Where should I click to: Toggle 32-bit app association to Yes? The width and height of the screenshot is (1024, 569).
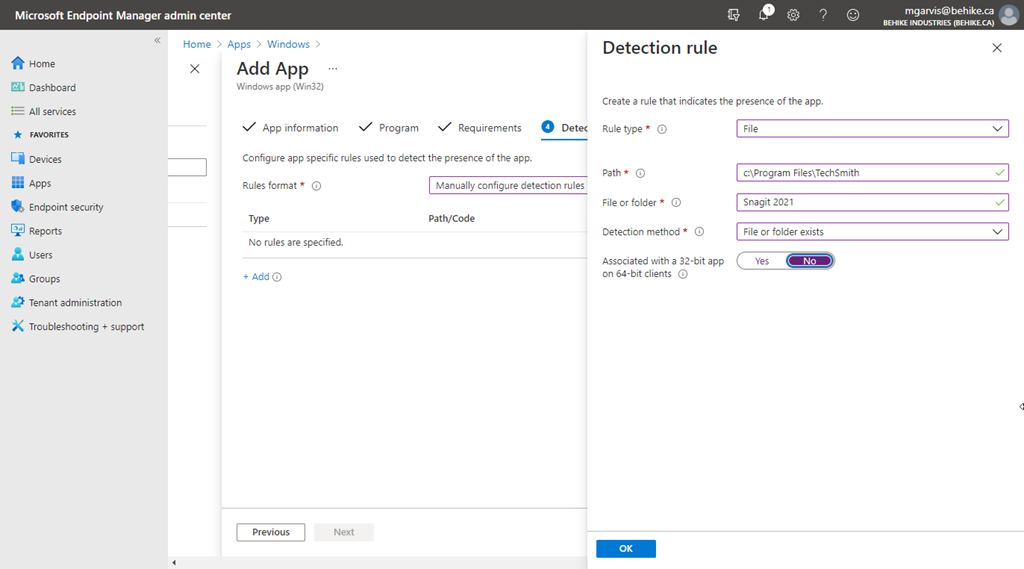pyautogui.click(x=762, y=261)
